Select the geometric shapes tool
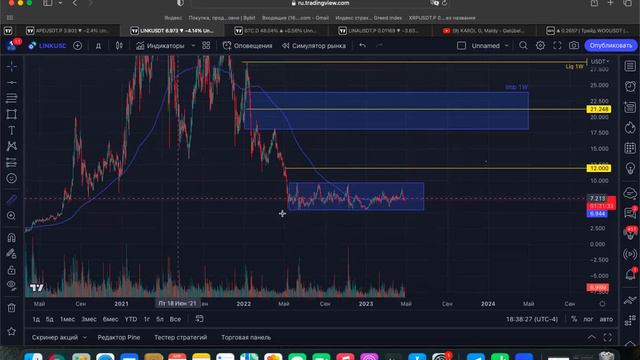This screenshot has width=640, height=360. point(11,114)
